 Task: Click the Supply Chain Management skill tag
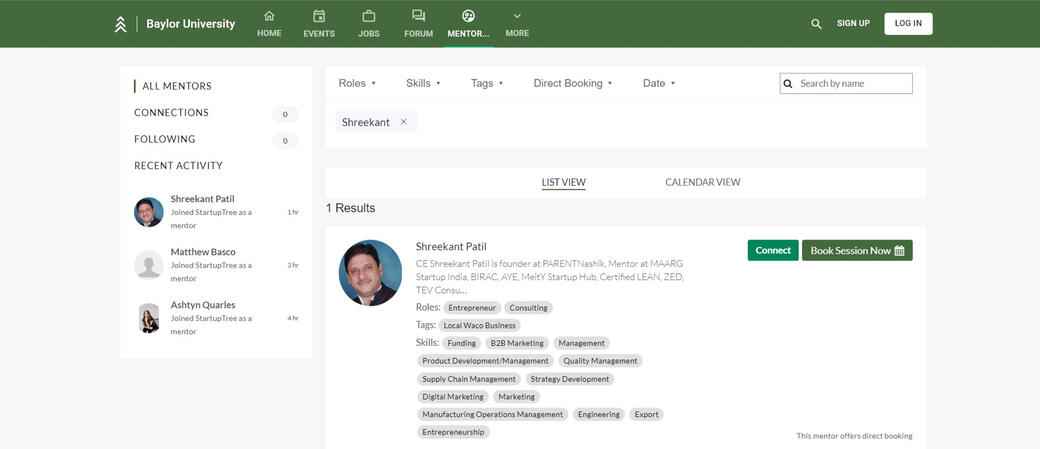[469, 379]
